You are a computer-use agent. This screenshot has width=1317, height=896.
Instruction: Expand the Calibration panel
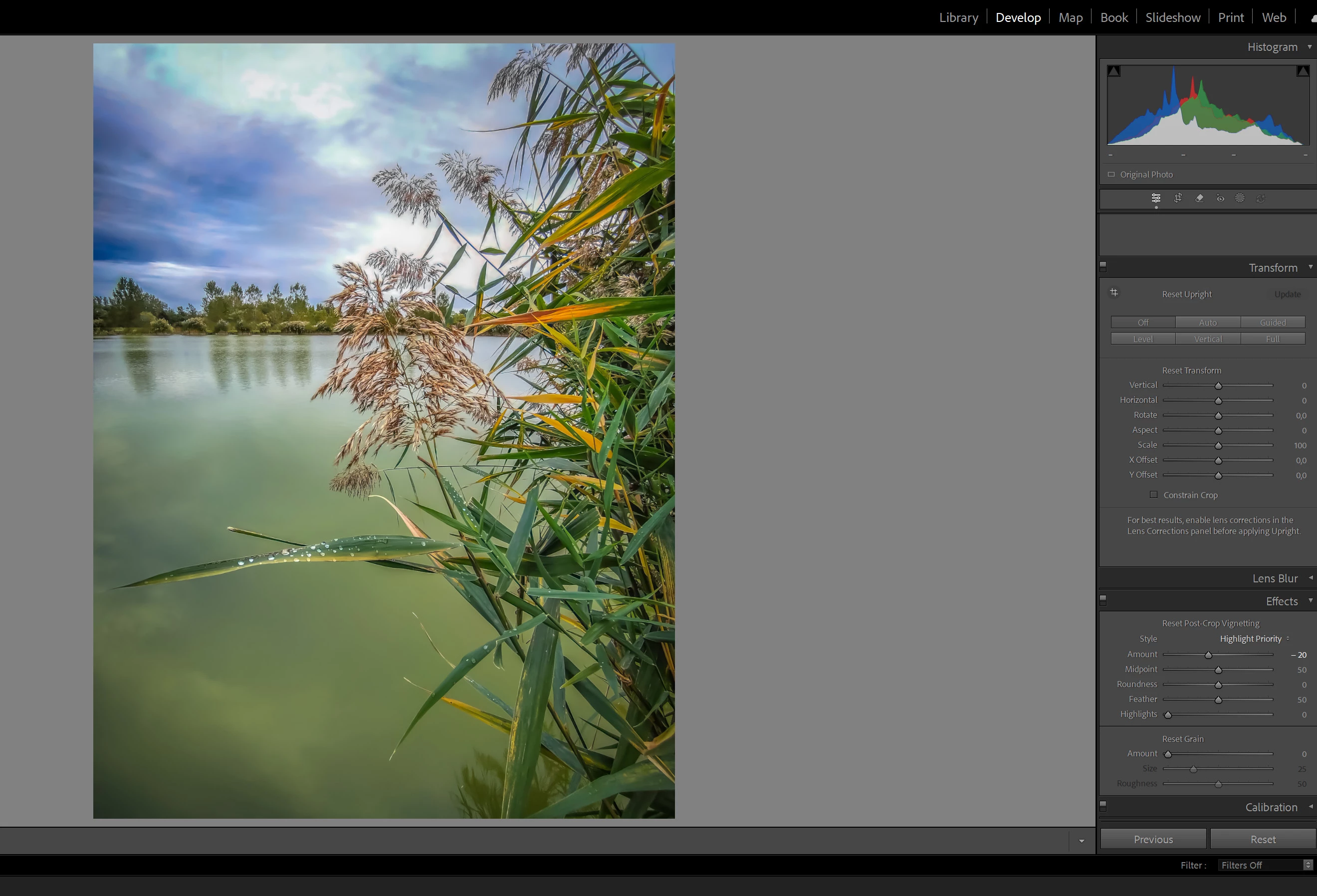pyautogui.click(x=1271, y=807)
